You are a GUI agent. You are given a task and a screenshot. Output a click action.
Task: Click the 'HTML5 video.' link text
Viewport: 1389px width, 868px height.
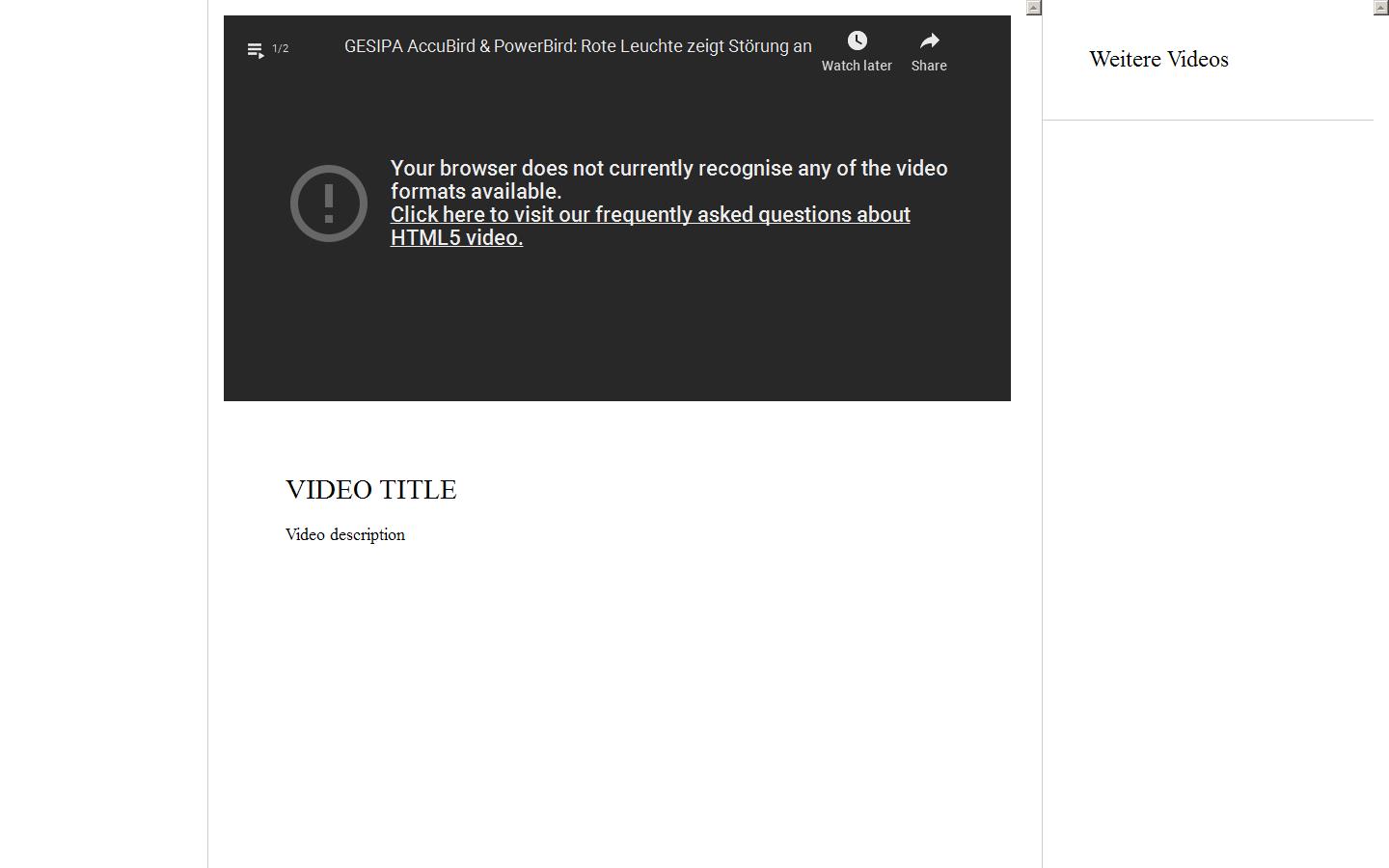click(x=456, y=237)
